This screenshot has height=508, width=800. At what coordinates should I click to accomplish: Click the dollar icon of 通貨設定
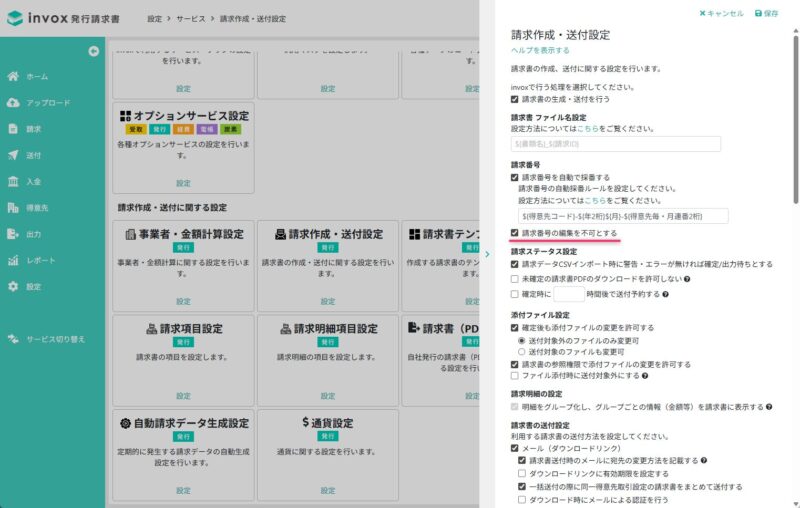[x=306, y=422]
